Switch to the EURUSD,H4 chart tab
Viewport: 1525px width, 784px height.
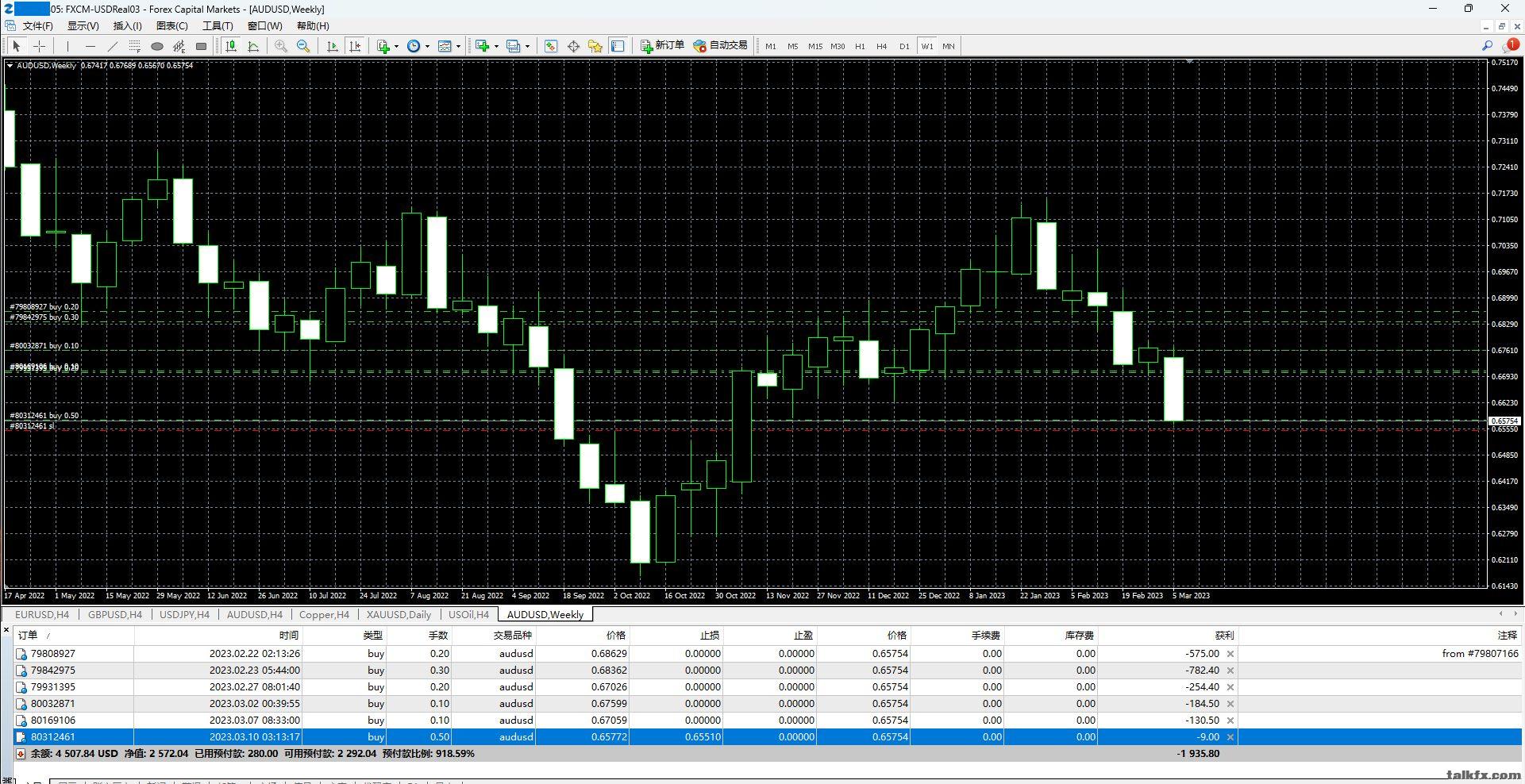click(42, 615)
